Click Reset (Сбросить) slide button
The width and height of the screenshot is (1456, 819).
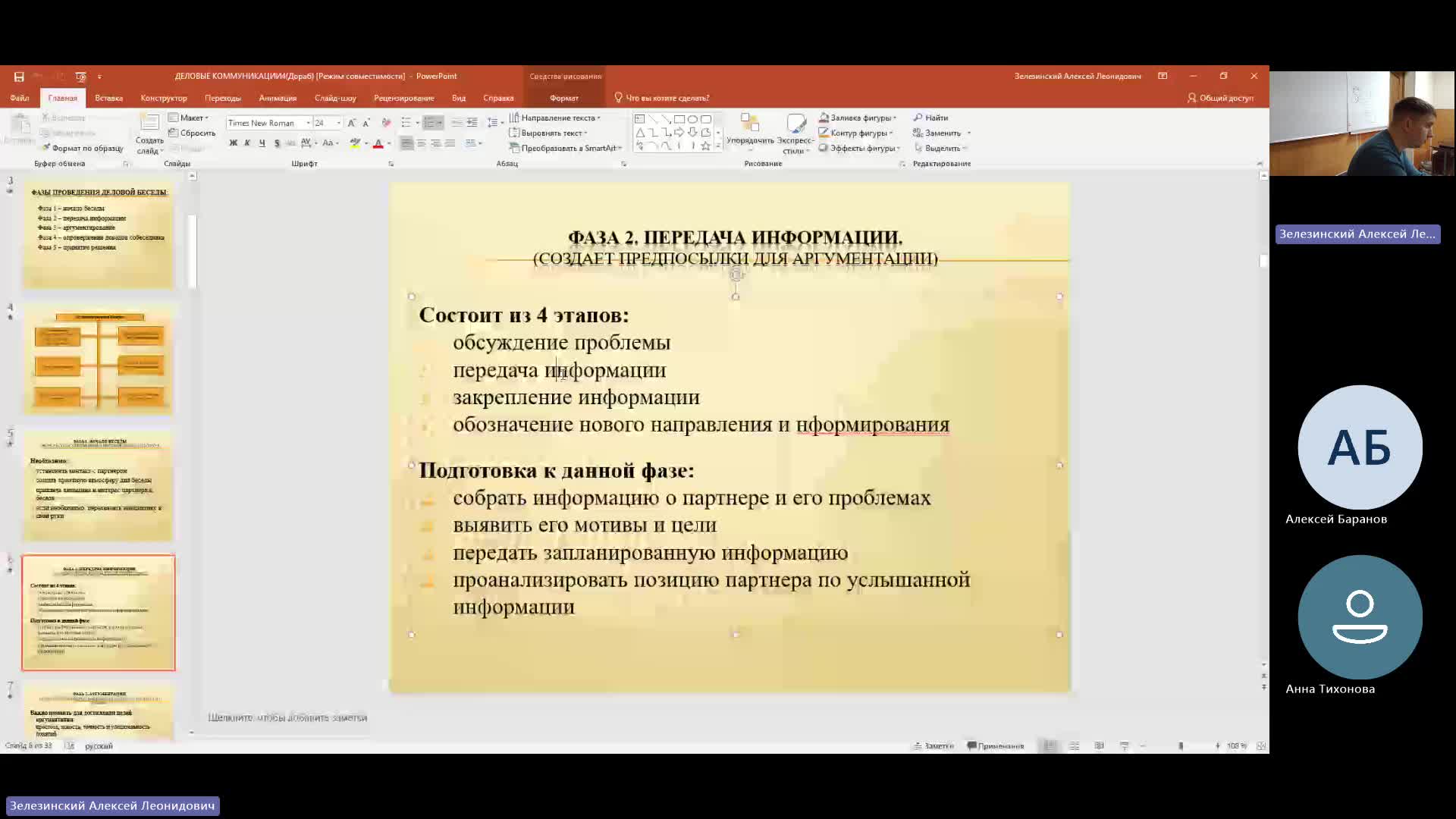click(x=192, y=133)
